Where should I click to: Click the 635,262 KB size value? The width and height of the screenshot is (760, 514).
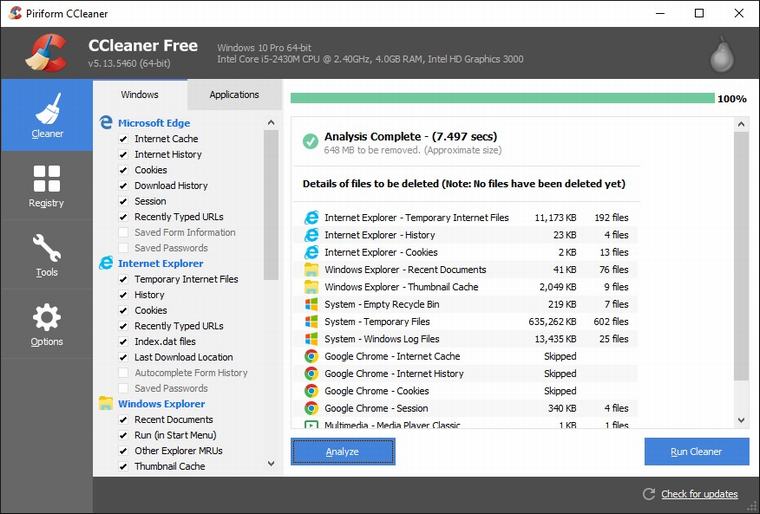[552, 321]
